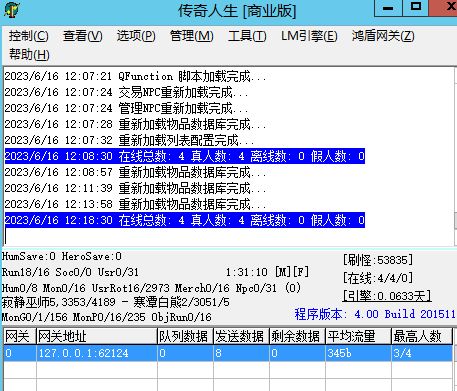Click the Hum0/8 Mon0/16 status line
This screenshot has height=391, width=457.
coord(151,288)
